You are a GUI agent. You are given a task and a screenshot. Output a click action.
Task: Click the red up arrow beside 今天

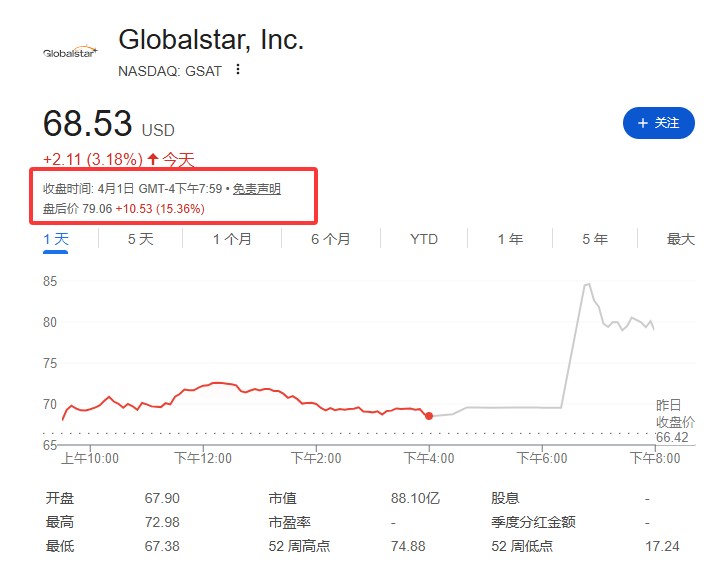point(153,159)
